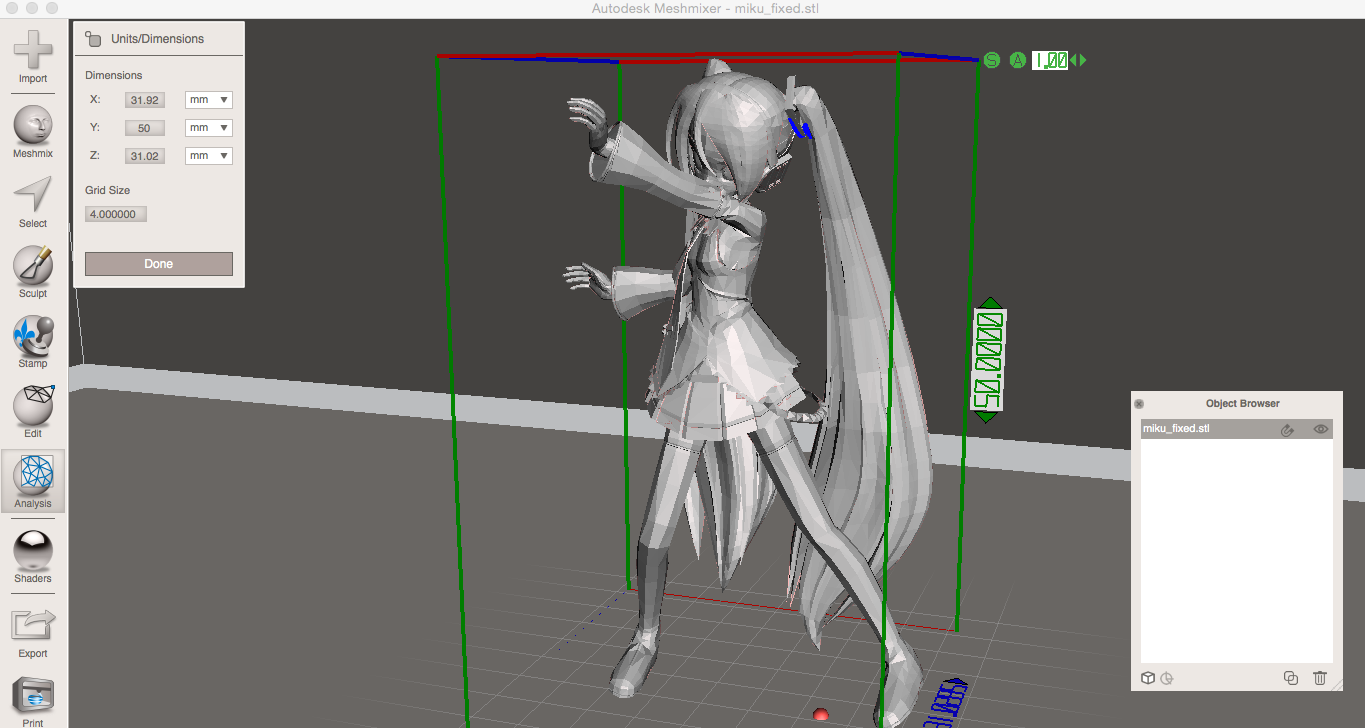Toggle visibility of miku_fixed.stl
Screen dimensions: 1365x728
[1321, 428]
